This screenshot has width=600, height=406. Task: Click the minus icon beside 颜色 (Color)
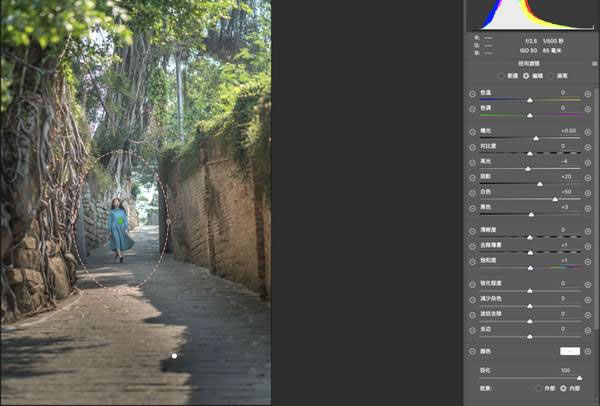point(473,351)
